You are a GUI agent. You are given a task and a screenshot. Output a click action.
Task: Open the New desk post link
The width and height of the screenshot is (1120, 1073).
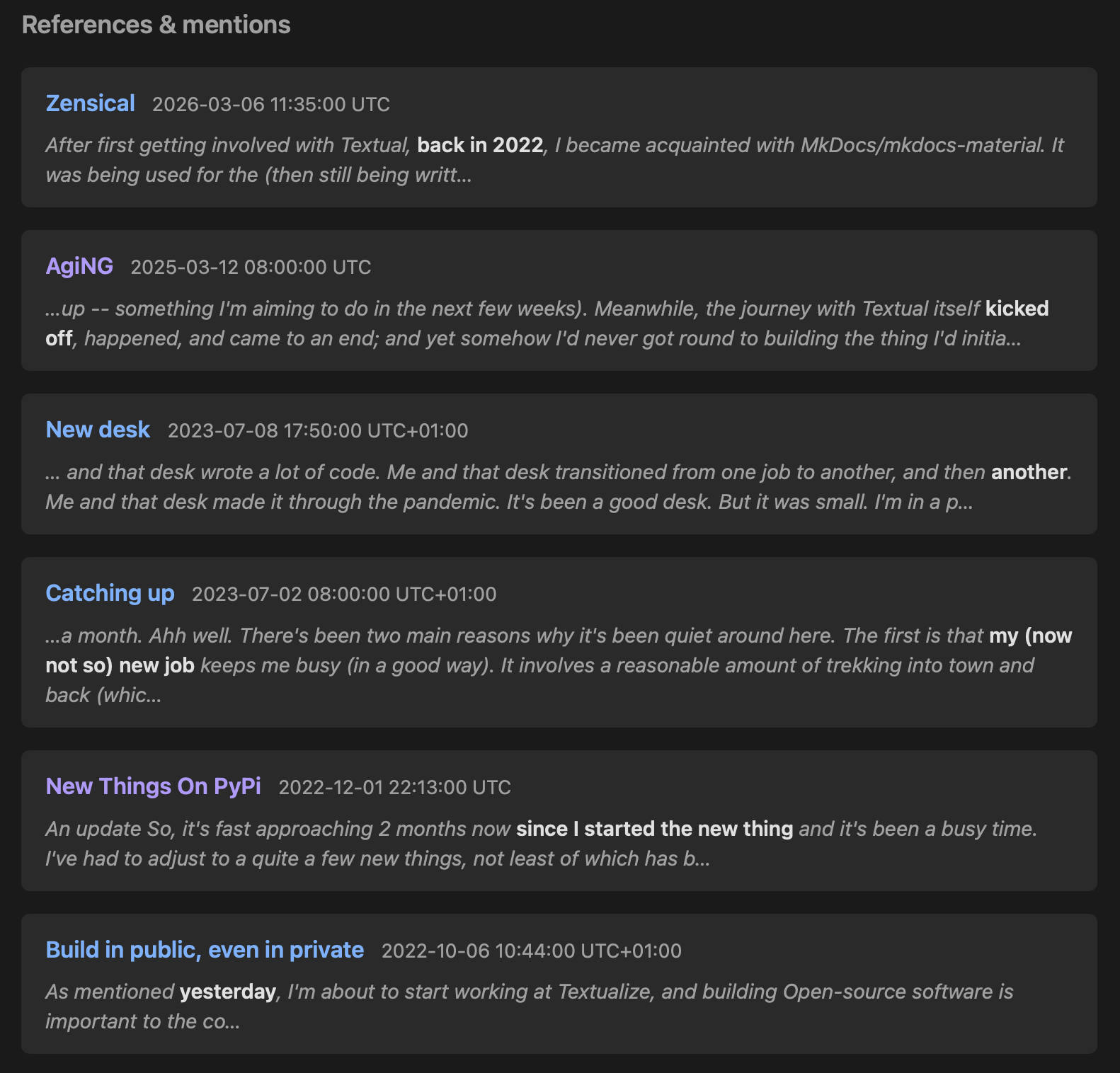(97, 430)
